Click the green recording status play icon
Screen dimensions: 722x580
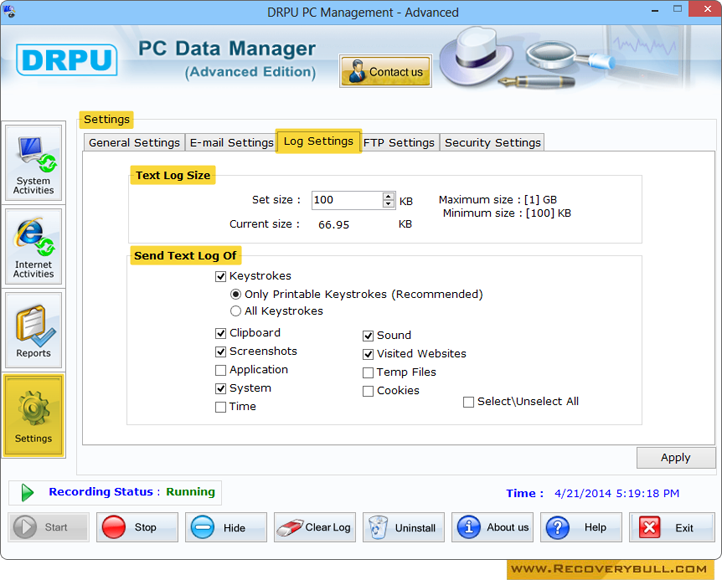(x=28, y=493)
